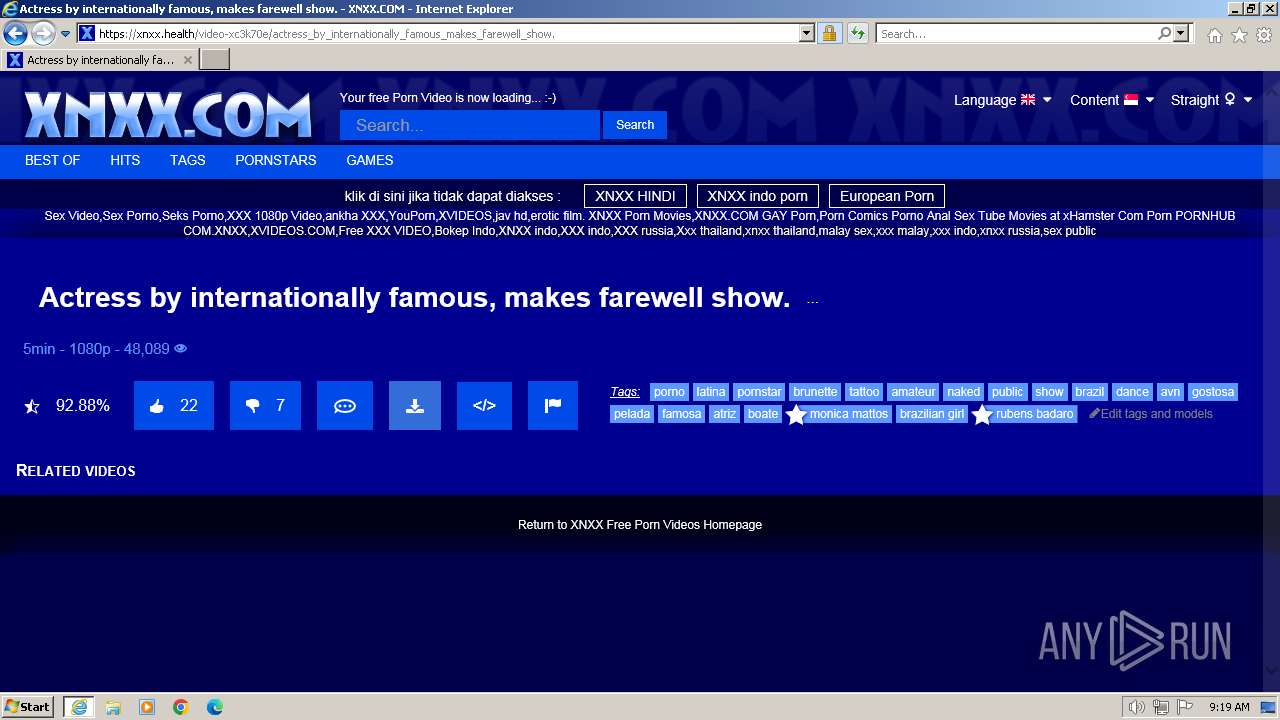Open the Favorites star icon

[1239, 35]
